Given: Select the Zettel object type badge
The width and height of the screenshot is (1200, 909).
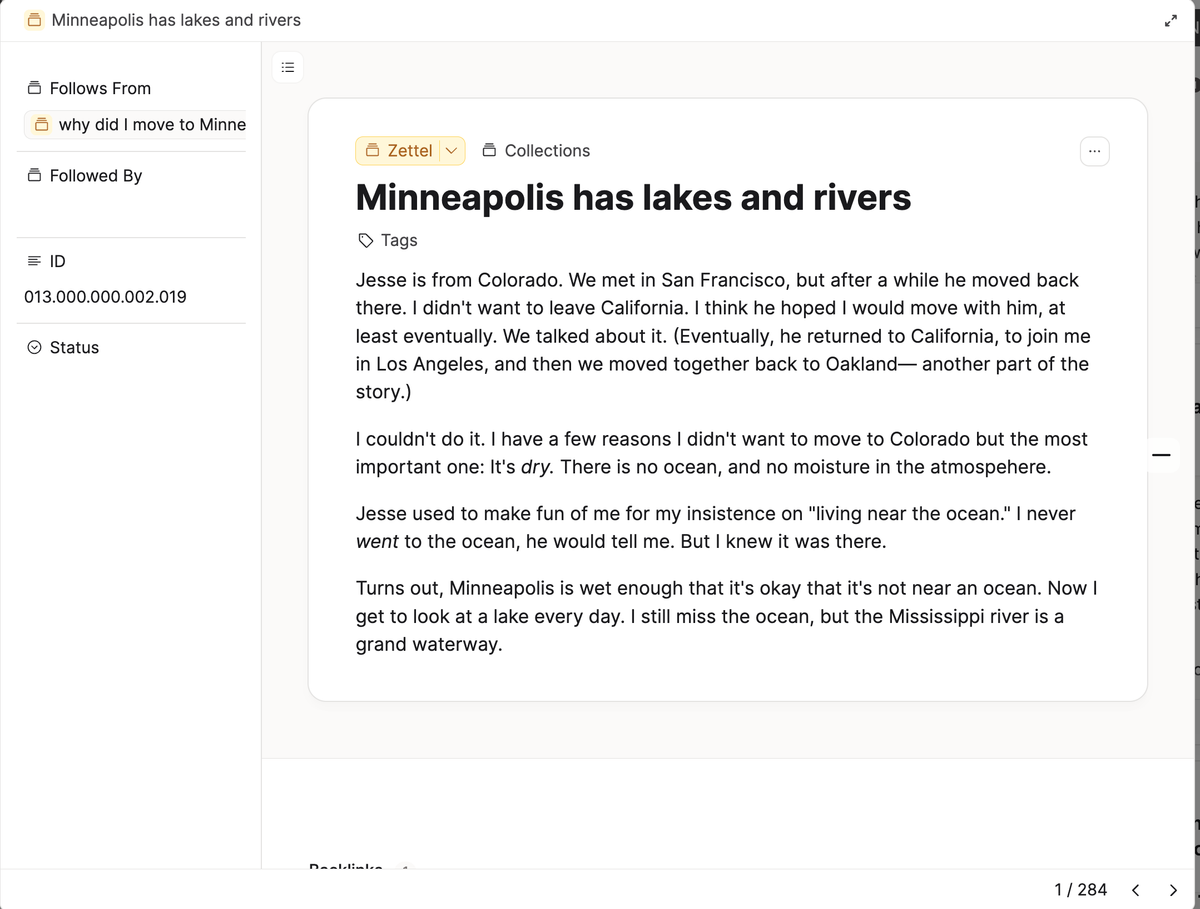Looking at the screenshot, I should pyautogui.click(x=398, y=151).
